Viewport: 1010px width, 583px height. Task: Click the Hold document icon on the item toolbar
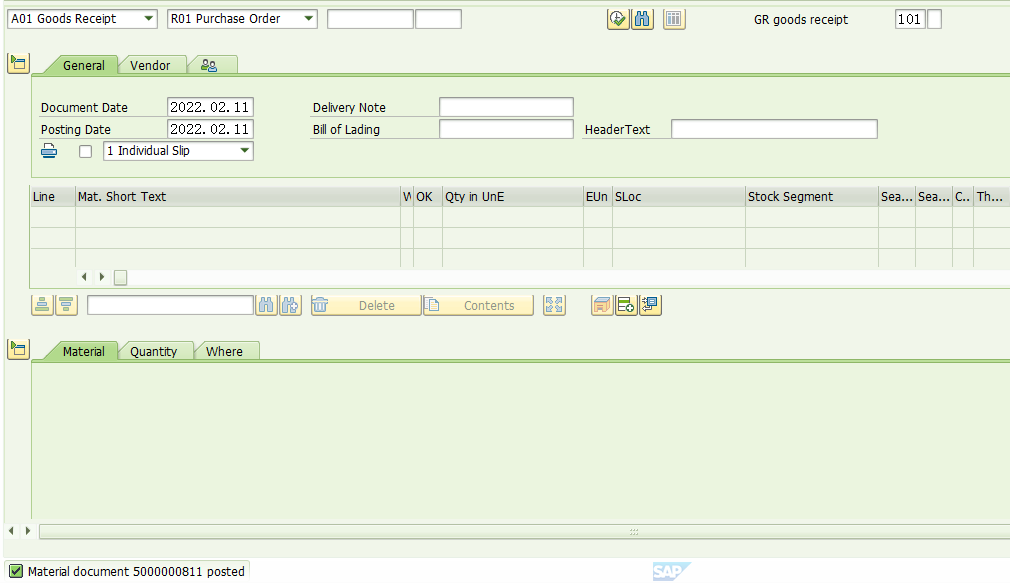(601, 305)
